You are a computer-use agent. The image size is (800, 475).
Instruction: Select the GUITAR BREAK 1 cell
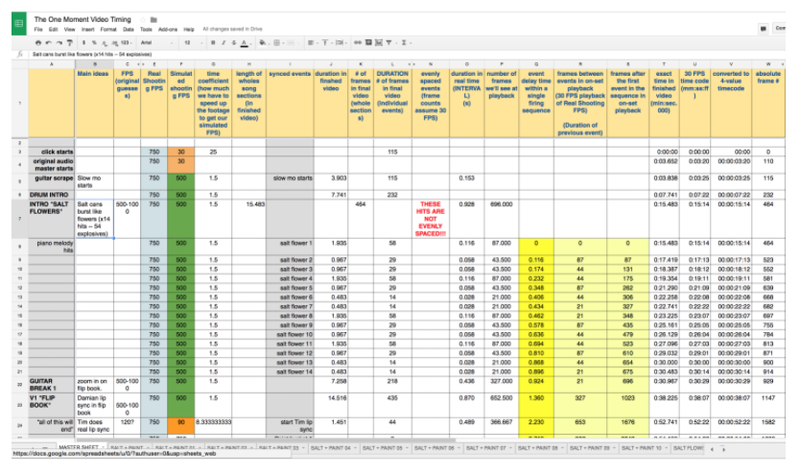click(x=52, y=385)
